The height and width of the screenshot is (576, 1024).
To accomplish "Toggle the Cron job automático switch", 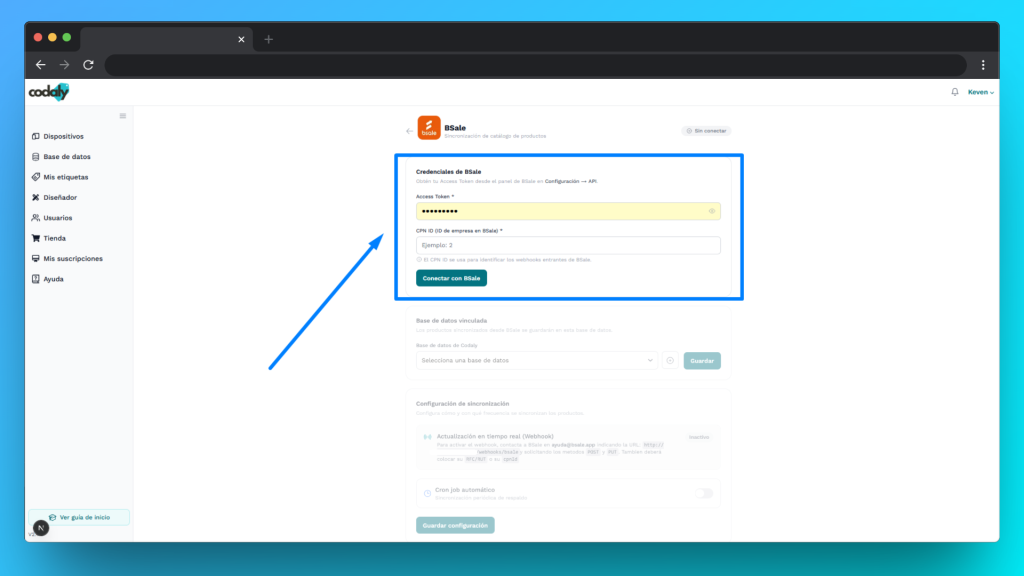I will pyautogui.click(x=704, y=494).
